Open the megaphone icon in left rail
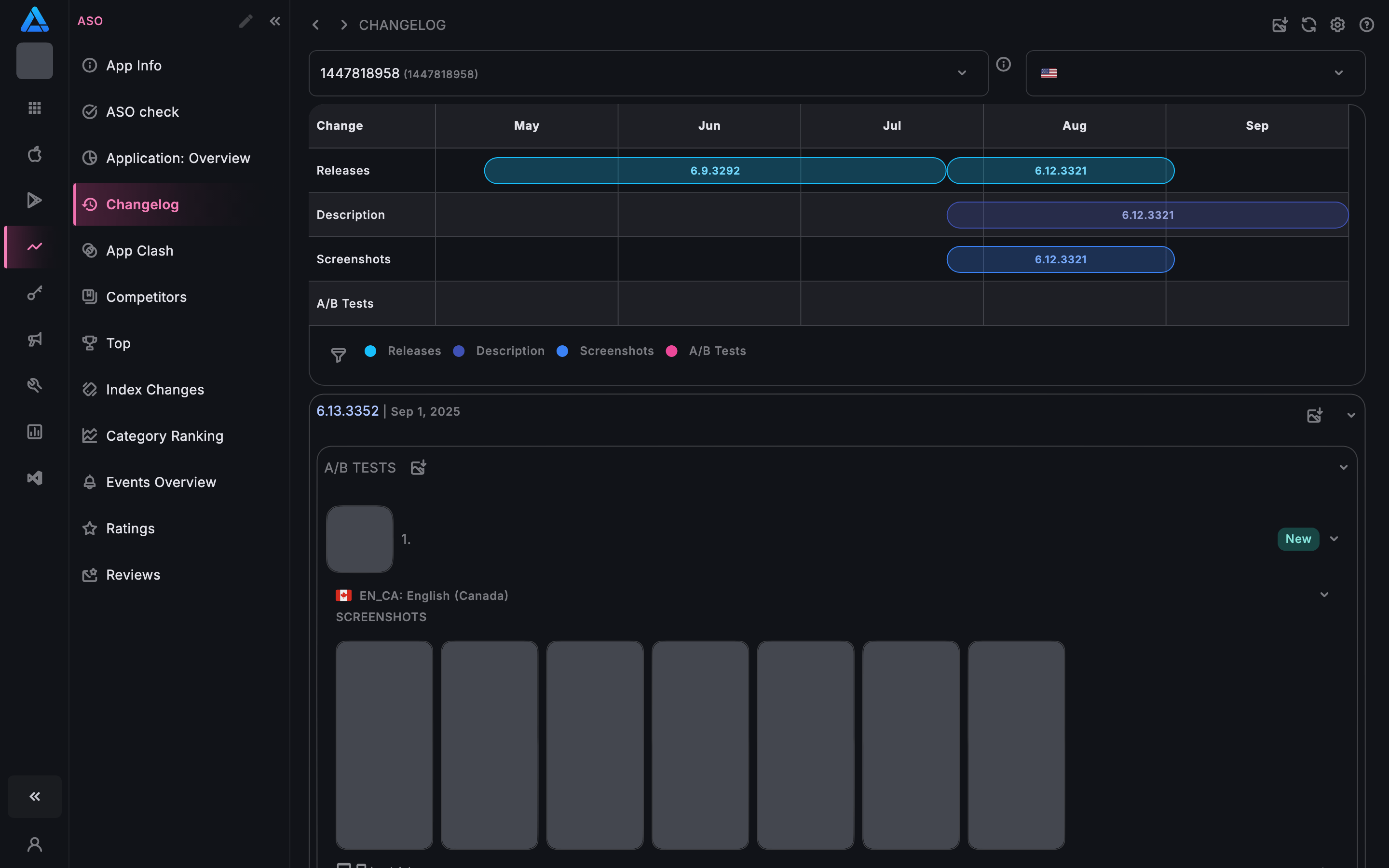The image size is (1389, 868). pos(34,339)
